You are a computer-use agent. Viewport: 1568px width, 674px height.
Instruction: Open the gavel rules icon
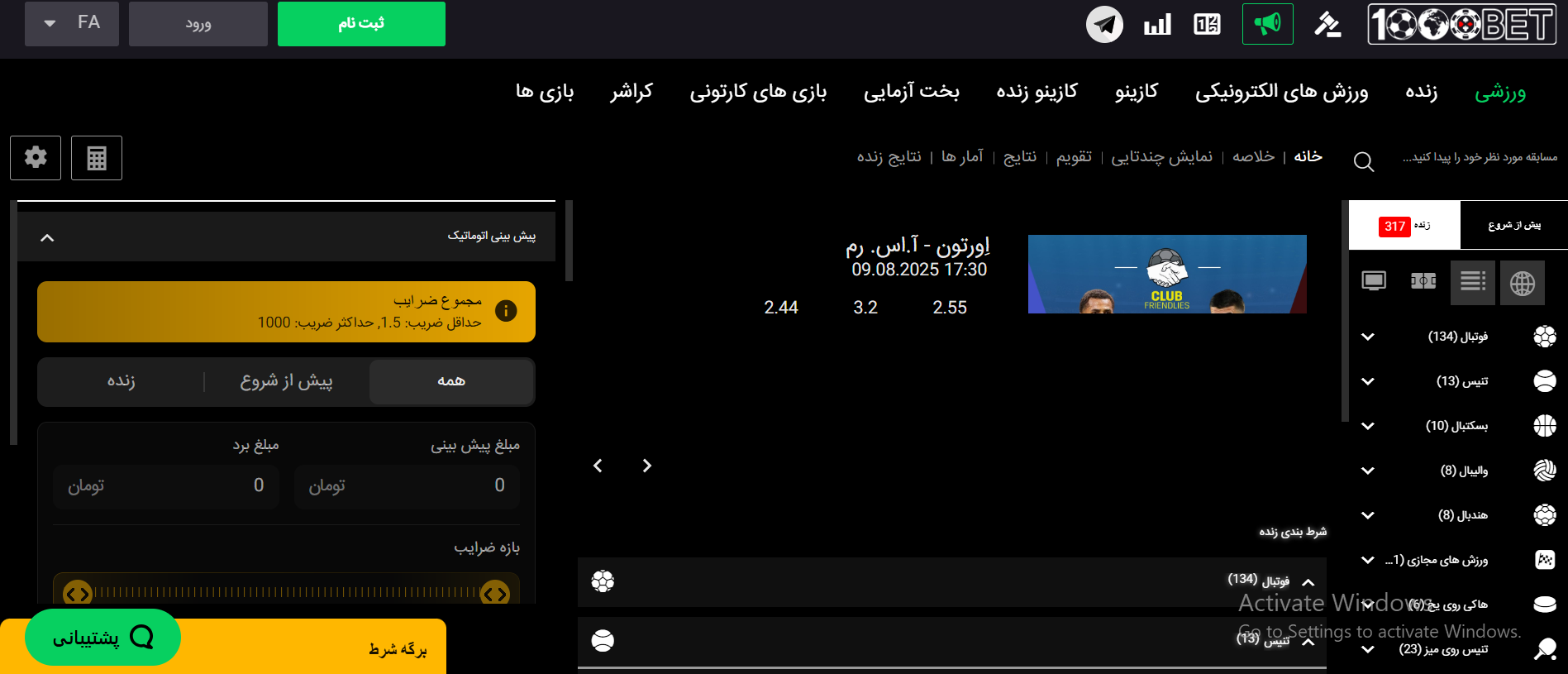[1327, 24]
